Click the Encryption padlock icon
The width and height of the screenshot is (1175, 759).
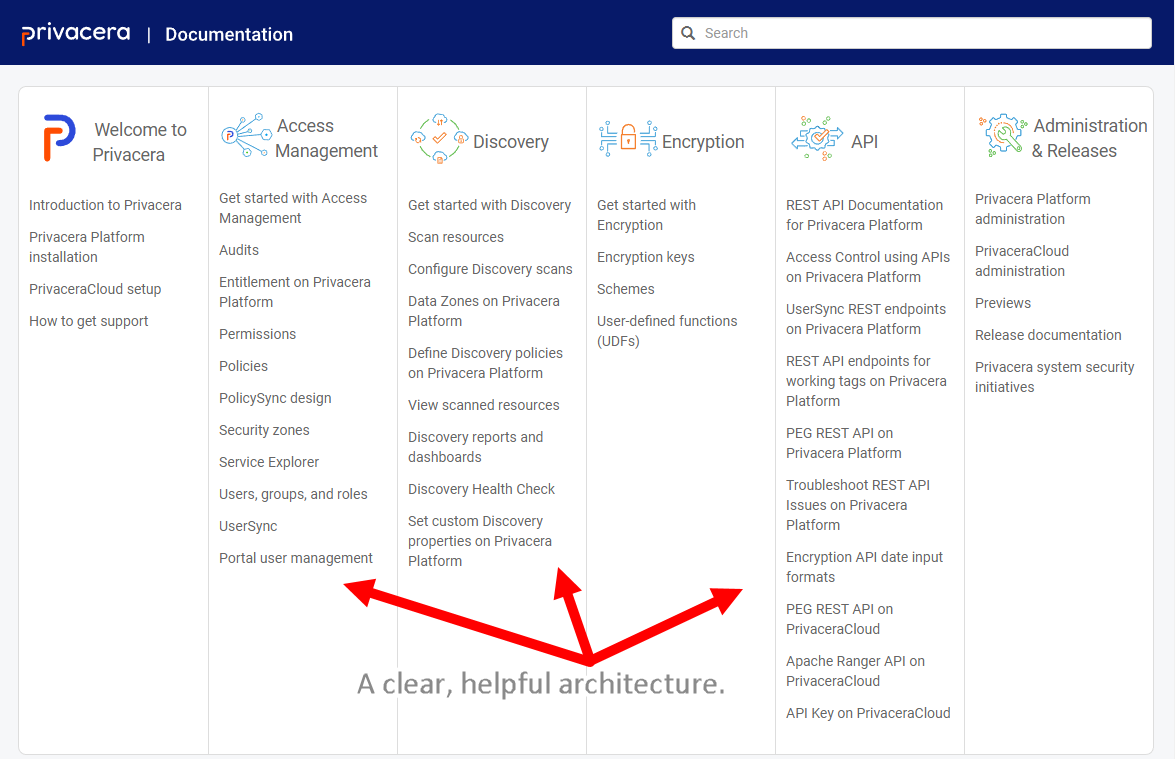click(628, 138)
